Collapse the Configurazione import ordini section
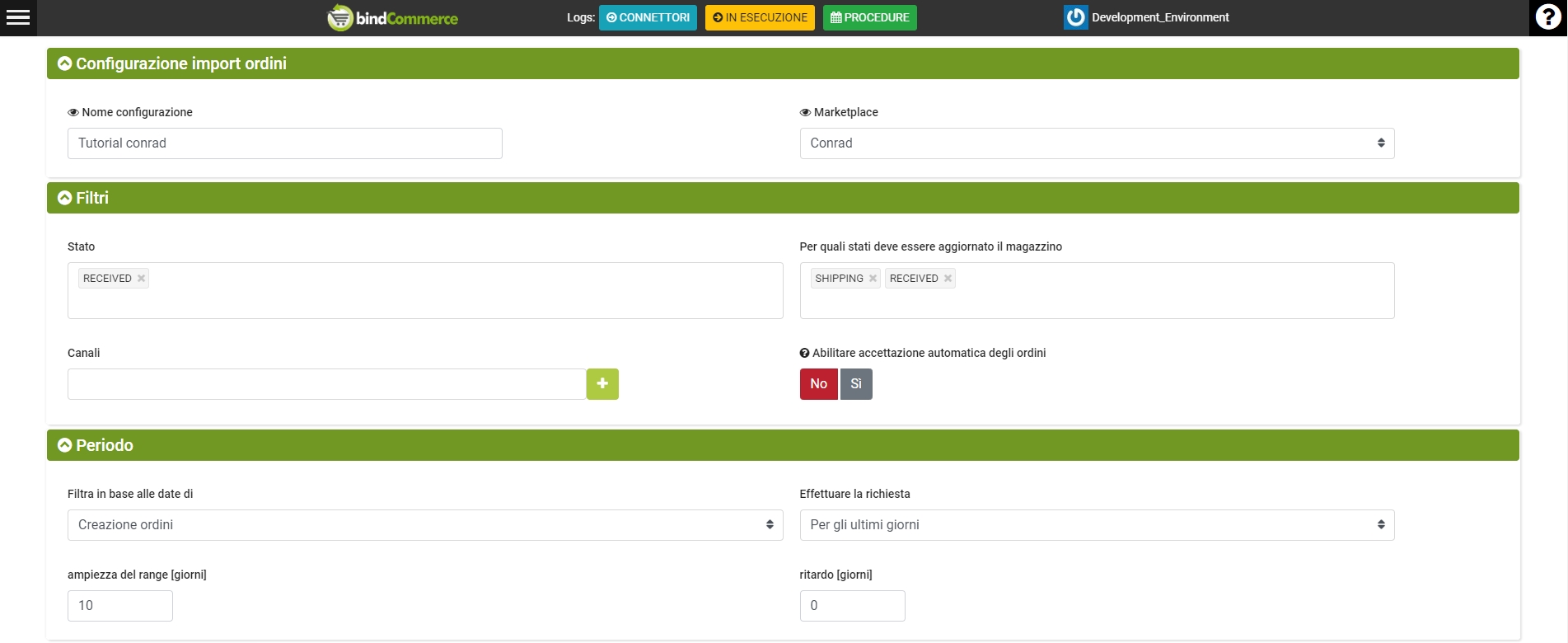 [x=65, y=63]
